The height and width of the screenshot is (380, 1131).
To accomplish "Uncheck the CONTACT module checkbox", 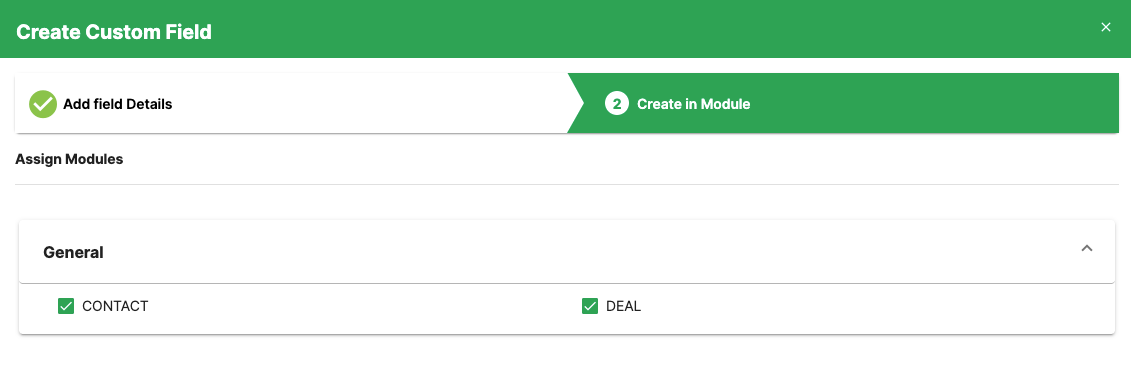I will point(66,306).
